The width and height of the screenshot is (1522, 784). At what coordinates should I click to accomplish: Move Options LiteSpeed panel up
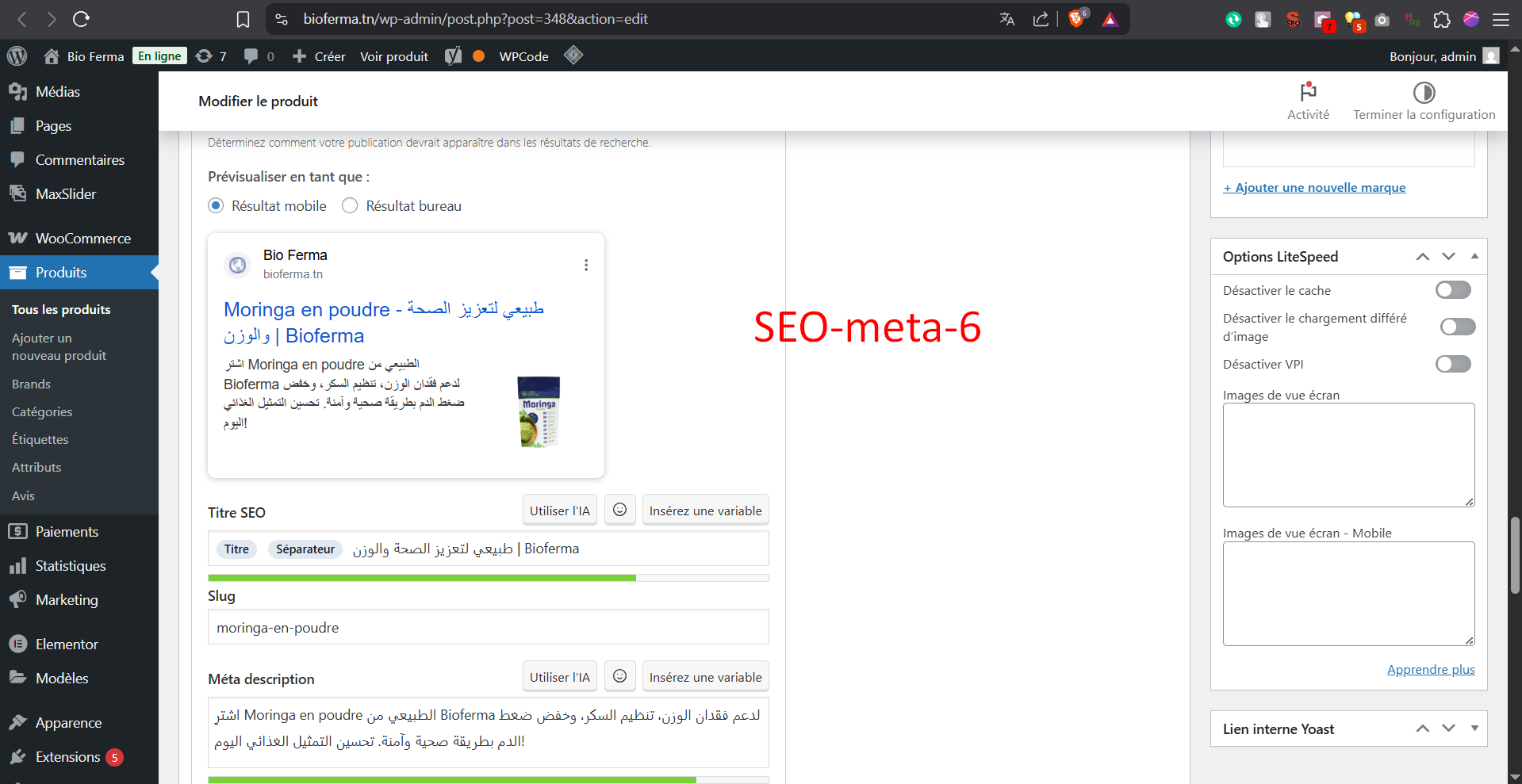[1423, 256]
